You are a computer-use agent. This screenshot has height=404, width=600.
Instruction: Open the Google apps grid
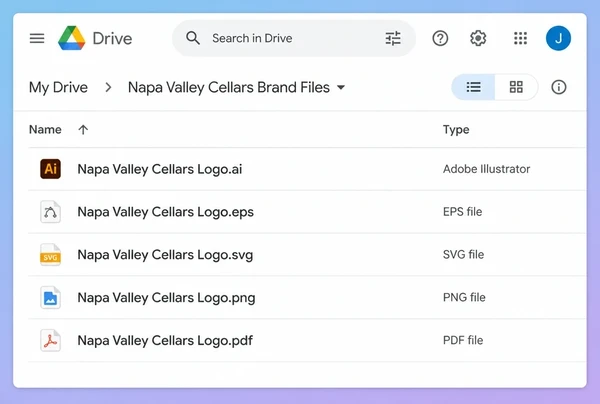click(520, 38)
